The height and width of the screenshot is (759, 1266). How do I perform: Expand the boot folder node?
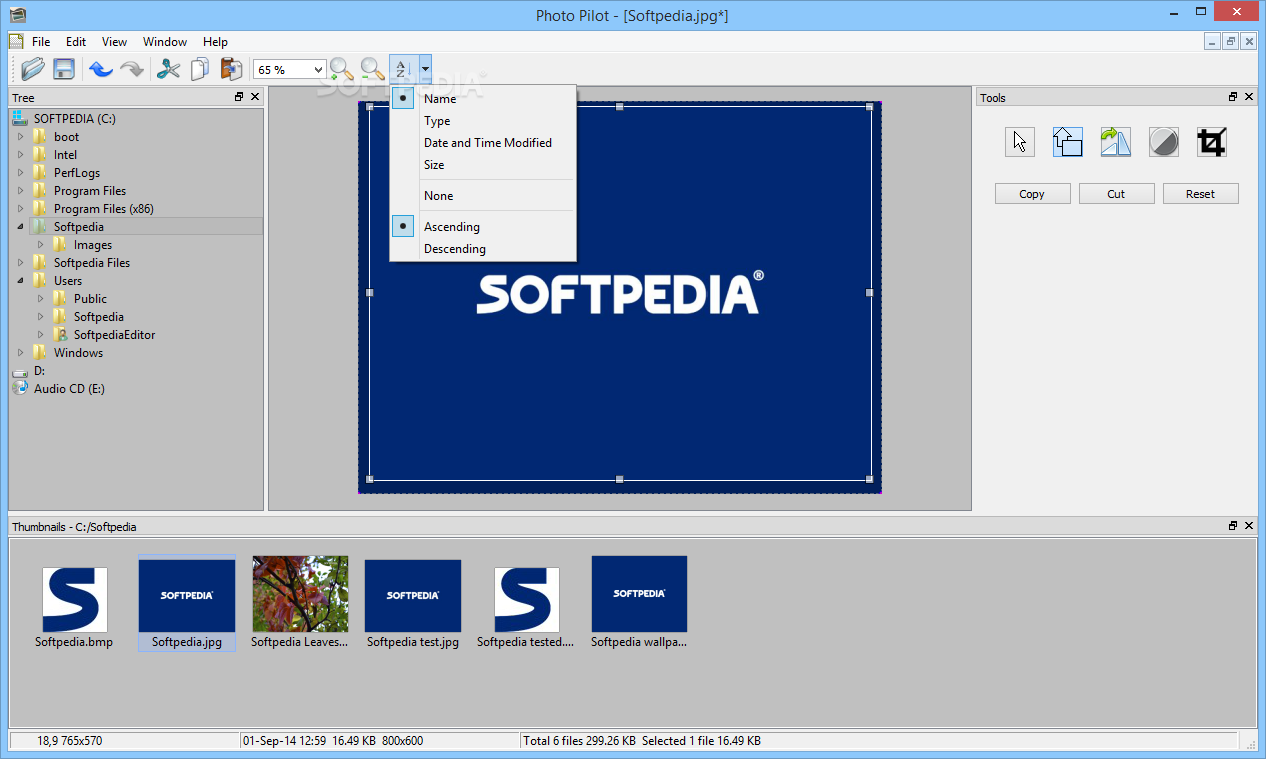(20, 137)
